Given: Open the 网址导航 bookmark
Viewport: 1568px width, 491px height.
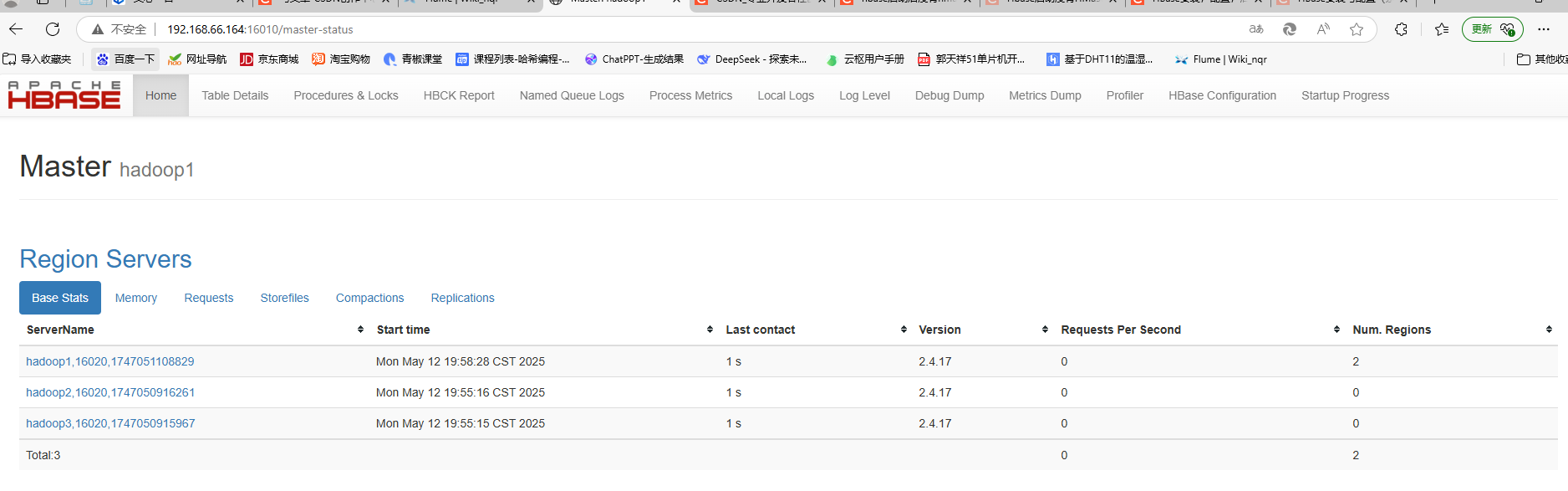Looking at the screenshot, I should click(197, 59).
